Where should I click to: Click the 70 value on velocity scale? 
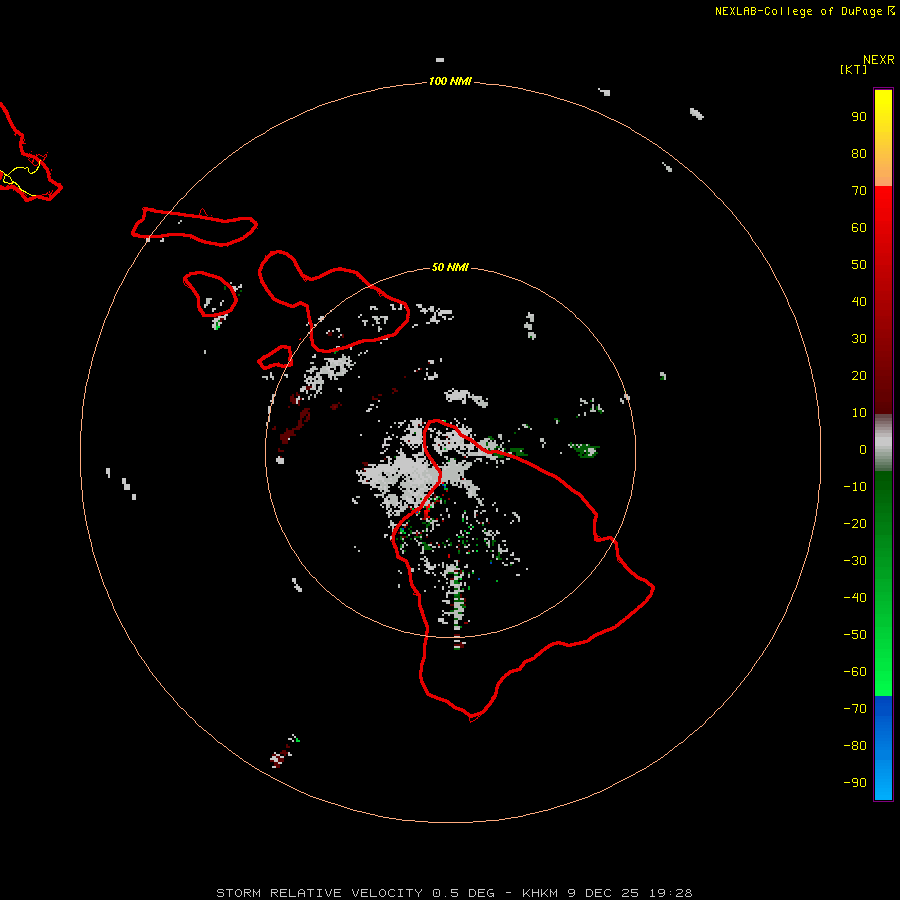[859, 191]
